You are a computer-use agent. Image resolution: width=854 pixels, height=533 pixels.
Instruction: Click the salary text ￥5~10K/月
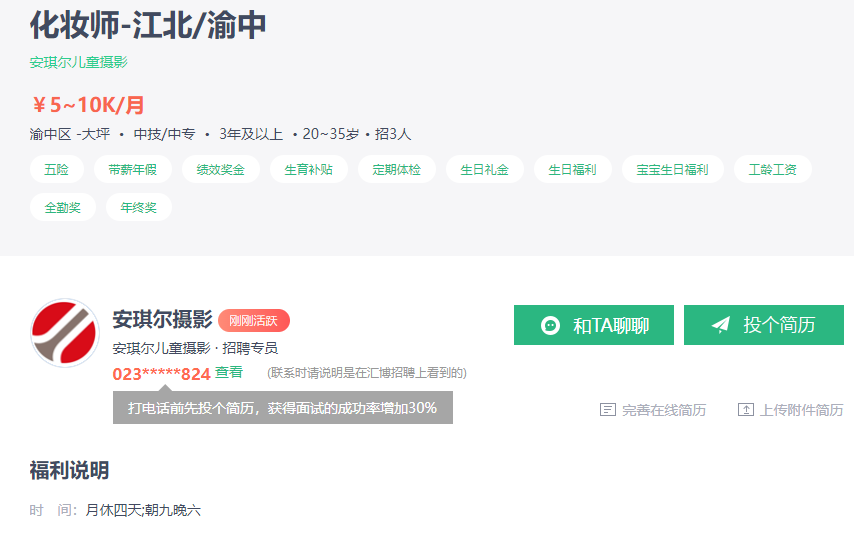(x=88, y=105)
